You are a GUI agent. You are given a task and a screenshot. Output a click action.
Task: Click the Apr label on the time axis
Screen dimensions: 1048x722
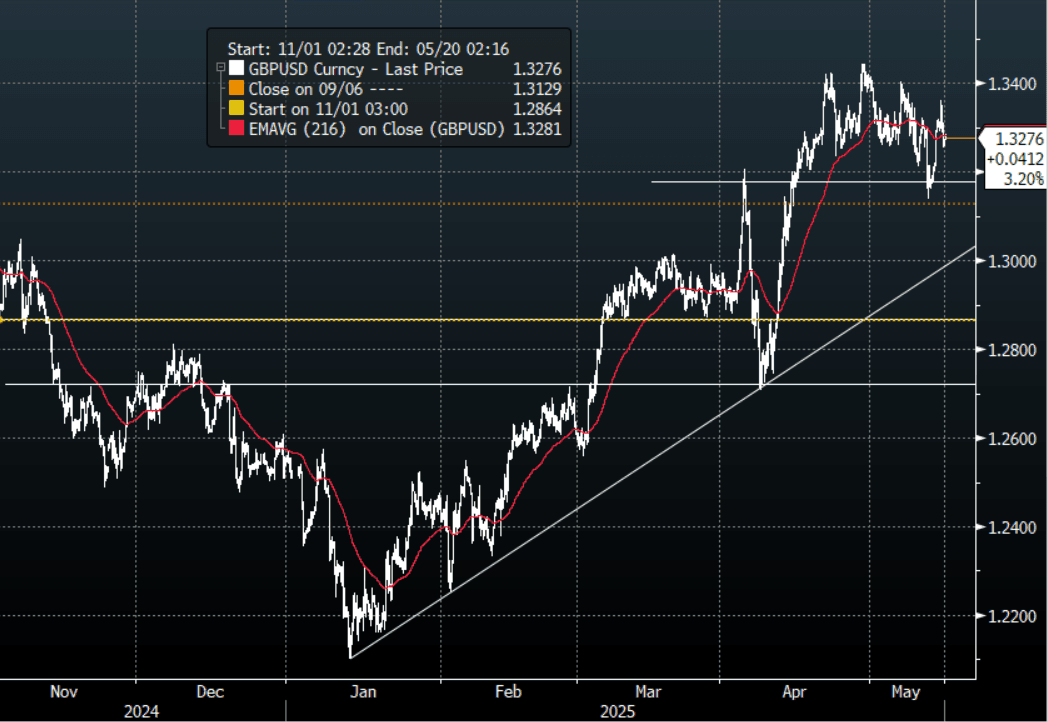(x=794, y=691)
